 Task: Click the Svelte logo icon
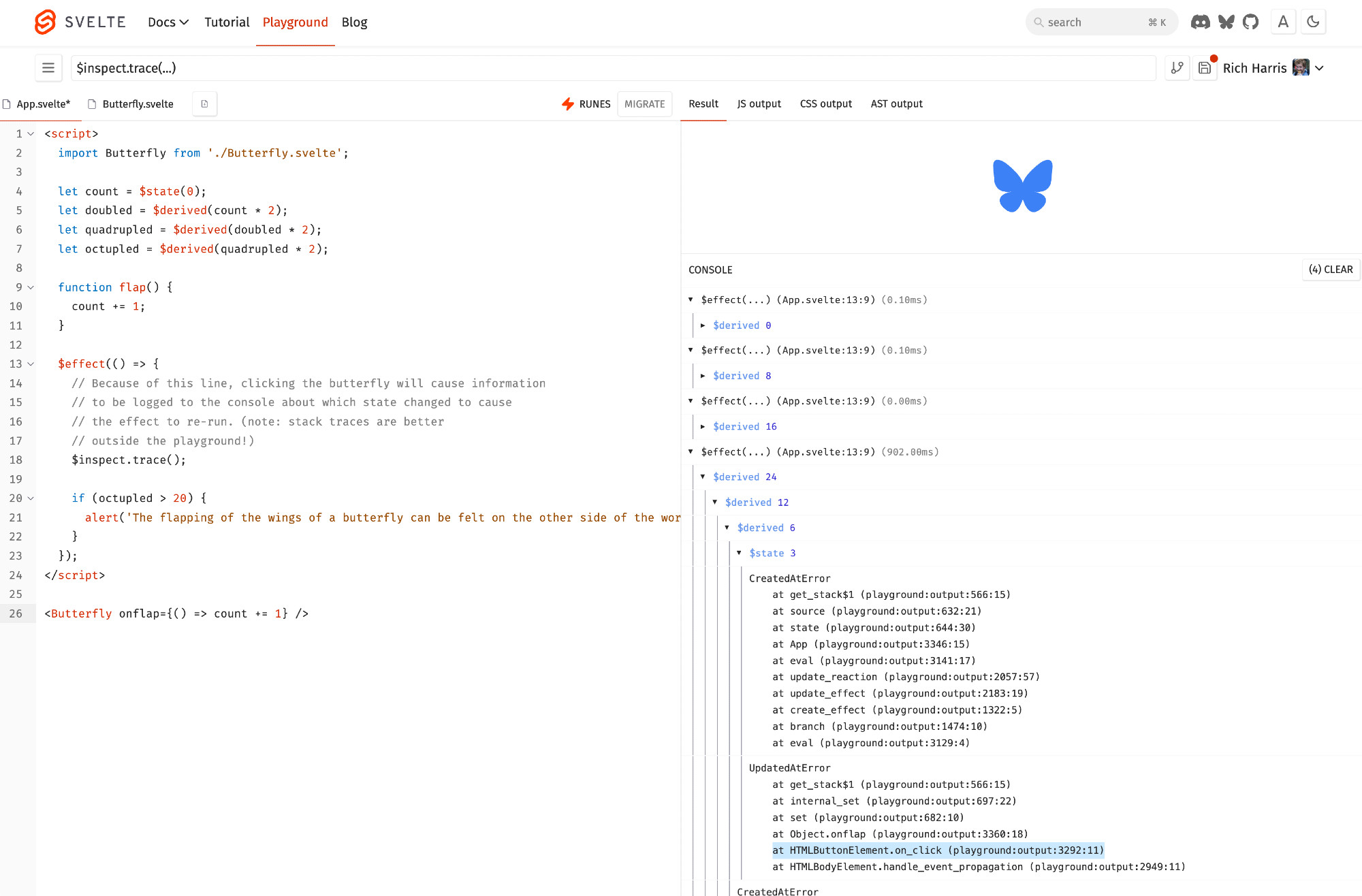45,22
